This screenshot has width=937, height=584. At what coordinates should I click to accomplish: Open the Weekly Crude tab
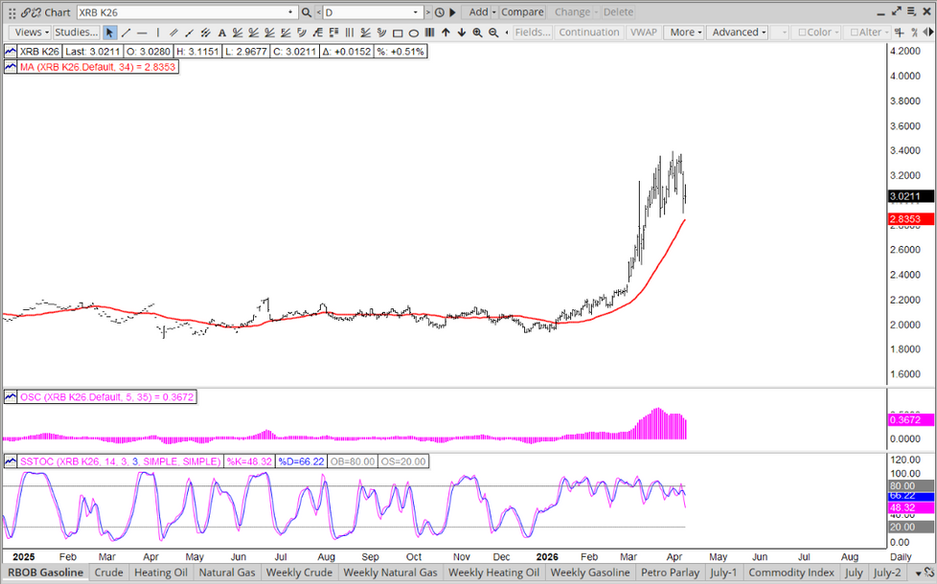299,573
